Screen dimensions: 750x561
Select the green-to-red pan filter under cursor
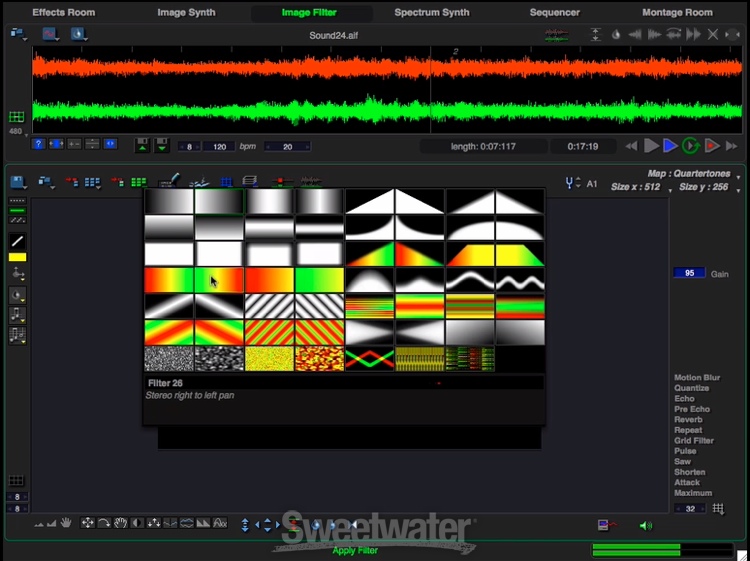point(219,280)
